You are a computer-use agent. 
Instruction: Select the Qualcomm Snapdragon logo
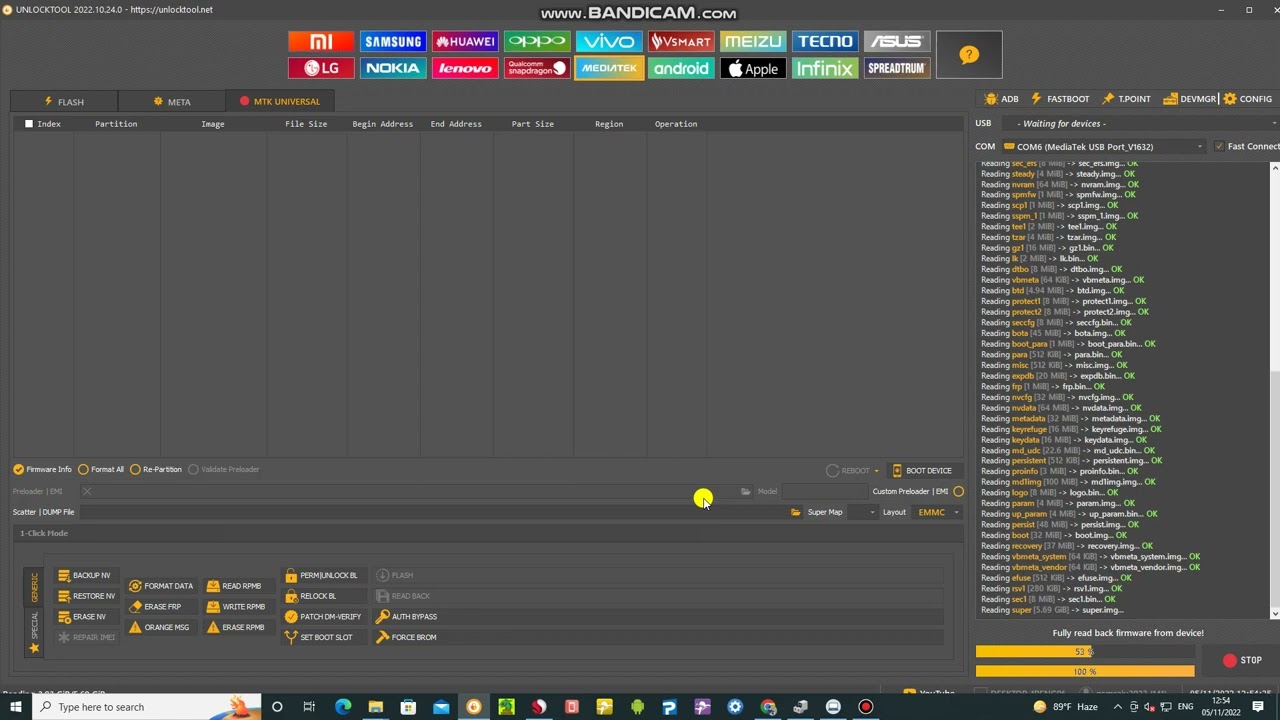pyautogui.click(x=537, y=68)
